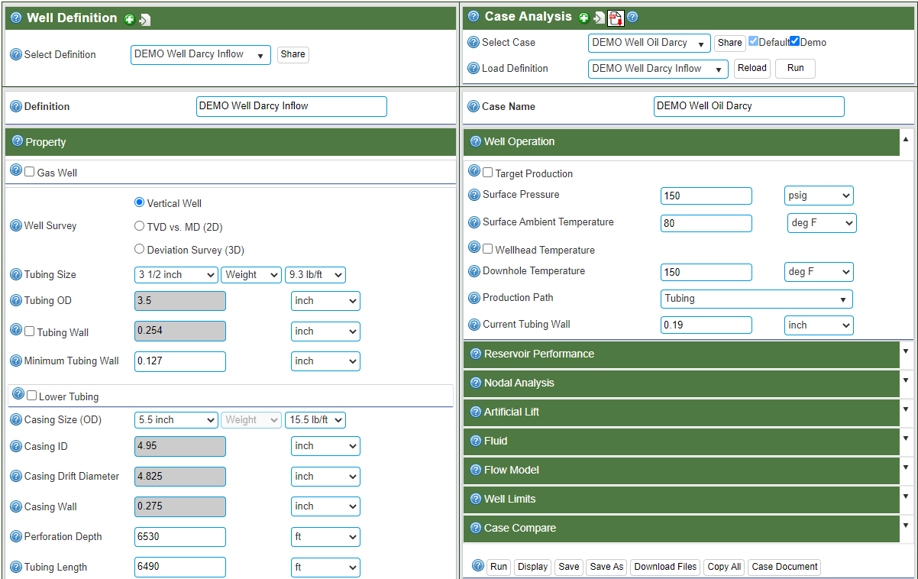918x579 pixels.
Task: Open help icon next to Select Definition
Action: pyautogui.click(x=16, y=54)
